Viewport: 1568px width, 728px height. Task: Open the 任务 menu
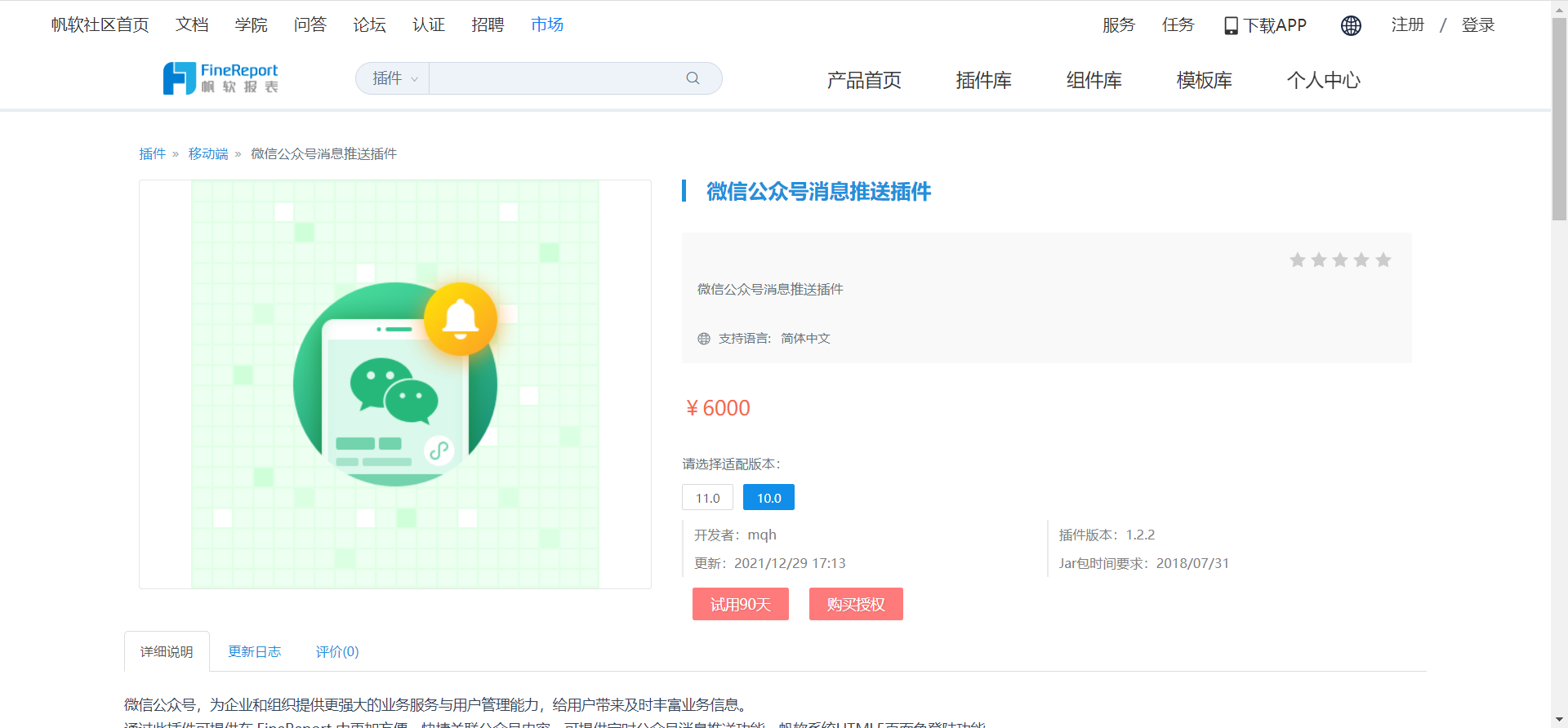click(x=1178, y=25)
